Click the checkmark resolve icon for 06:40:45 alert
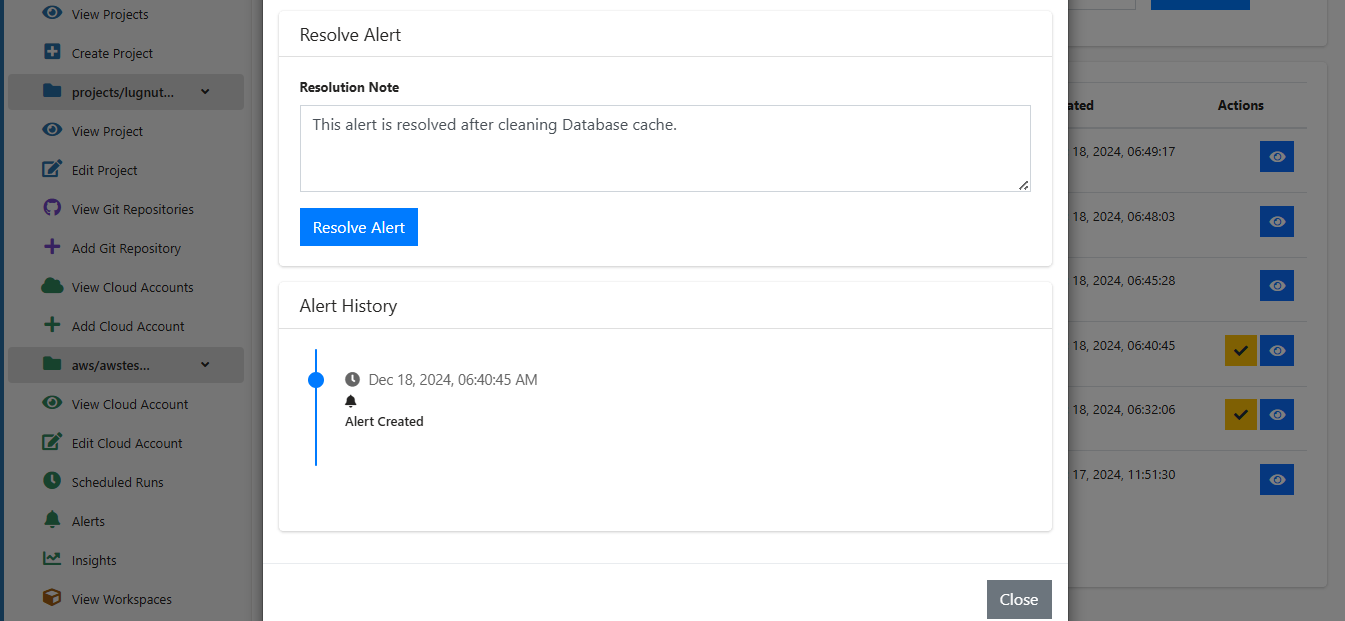Screen dimensions: 1345x621 pyautogui.click(x=1241, y=351)
